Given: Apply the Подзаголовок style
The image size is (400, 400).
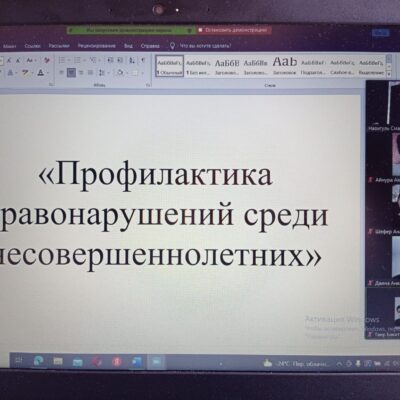Looking at the screenshot, I should (x=313, y=66).
